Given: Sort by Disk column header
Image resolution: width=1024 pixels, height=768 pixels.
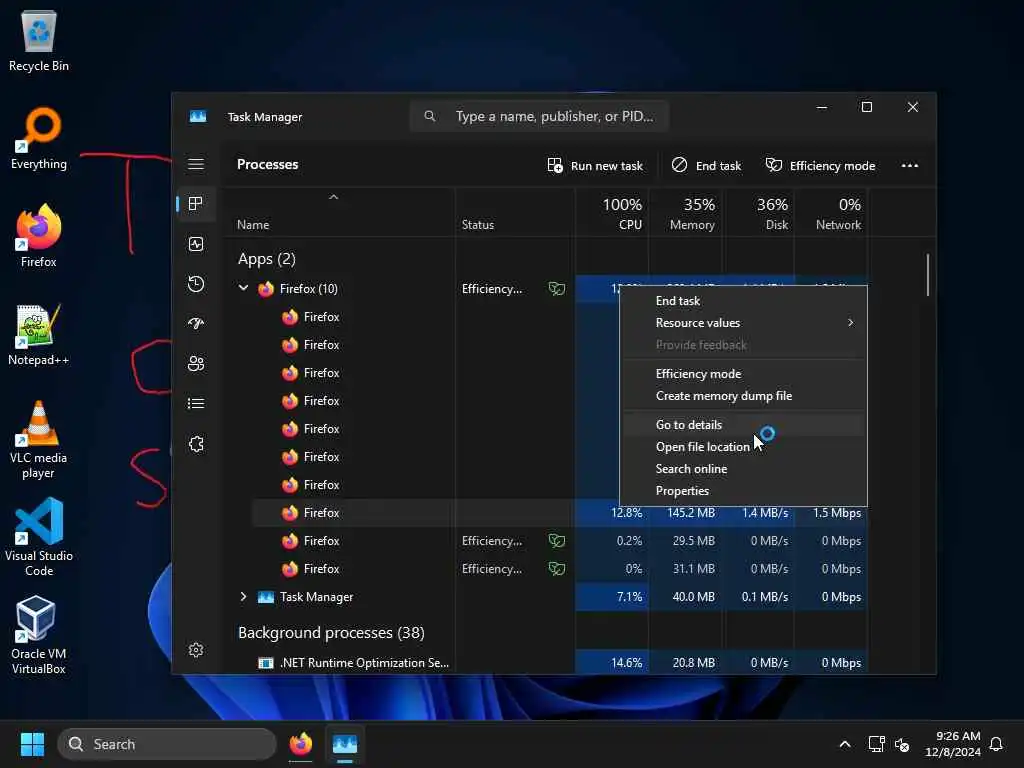Looking at the screenshot, I should [759, 214].
